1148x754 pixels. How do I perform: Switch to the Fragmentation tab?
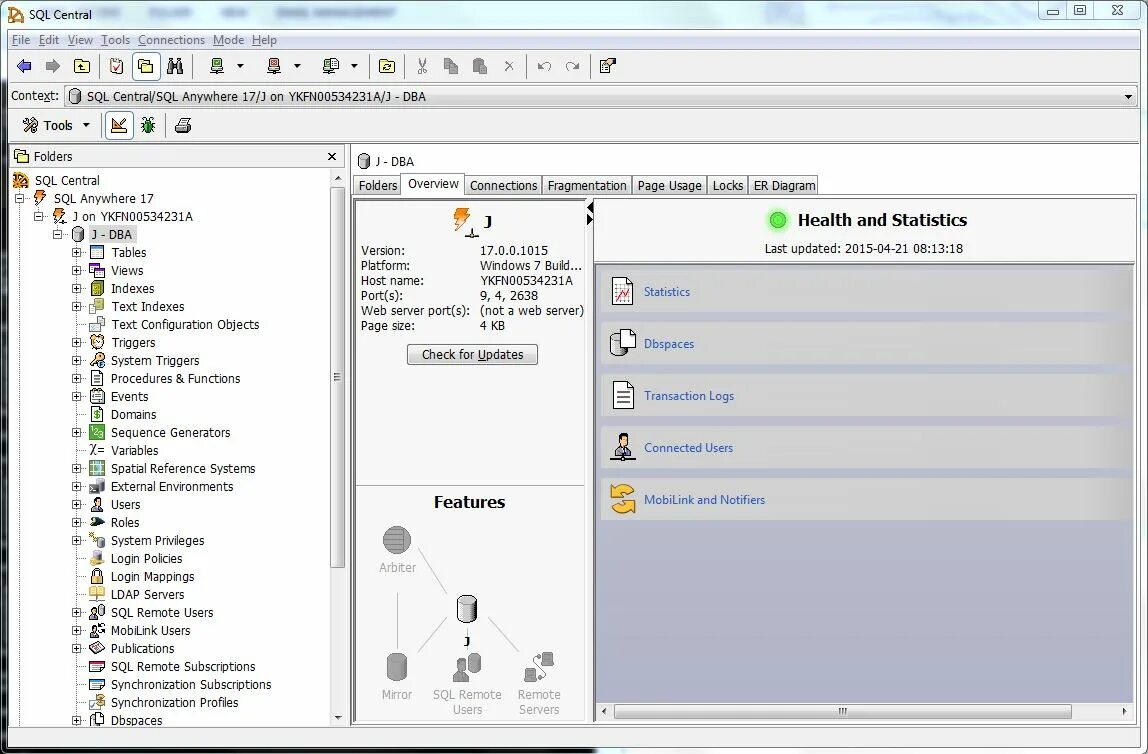pyautogui.click(x=587, y=185)
